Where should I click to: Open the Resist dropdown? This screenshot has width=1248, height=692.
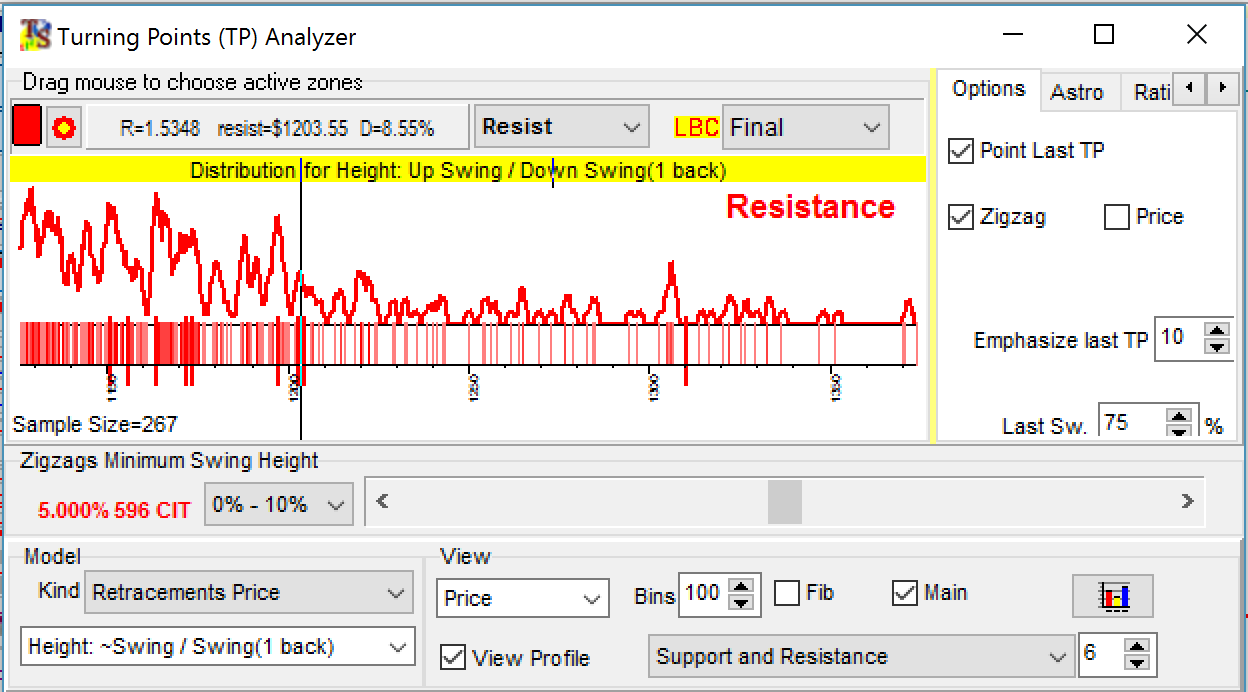(x=561, y=127)
